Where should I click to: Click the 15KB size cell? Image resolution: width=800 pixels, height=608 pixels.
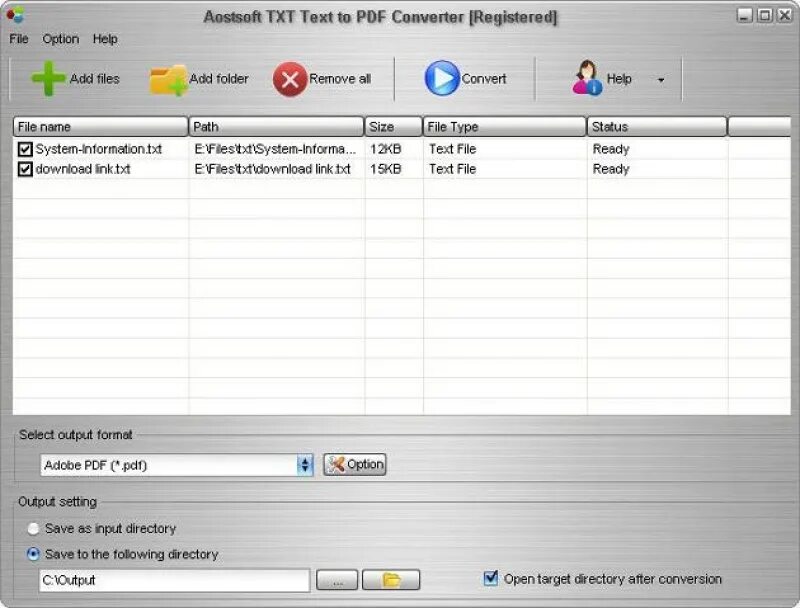386,169
